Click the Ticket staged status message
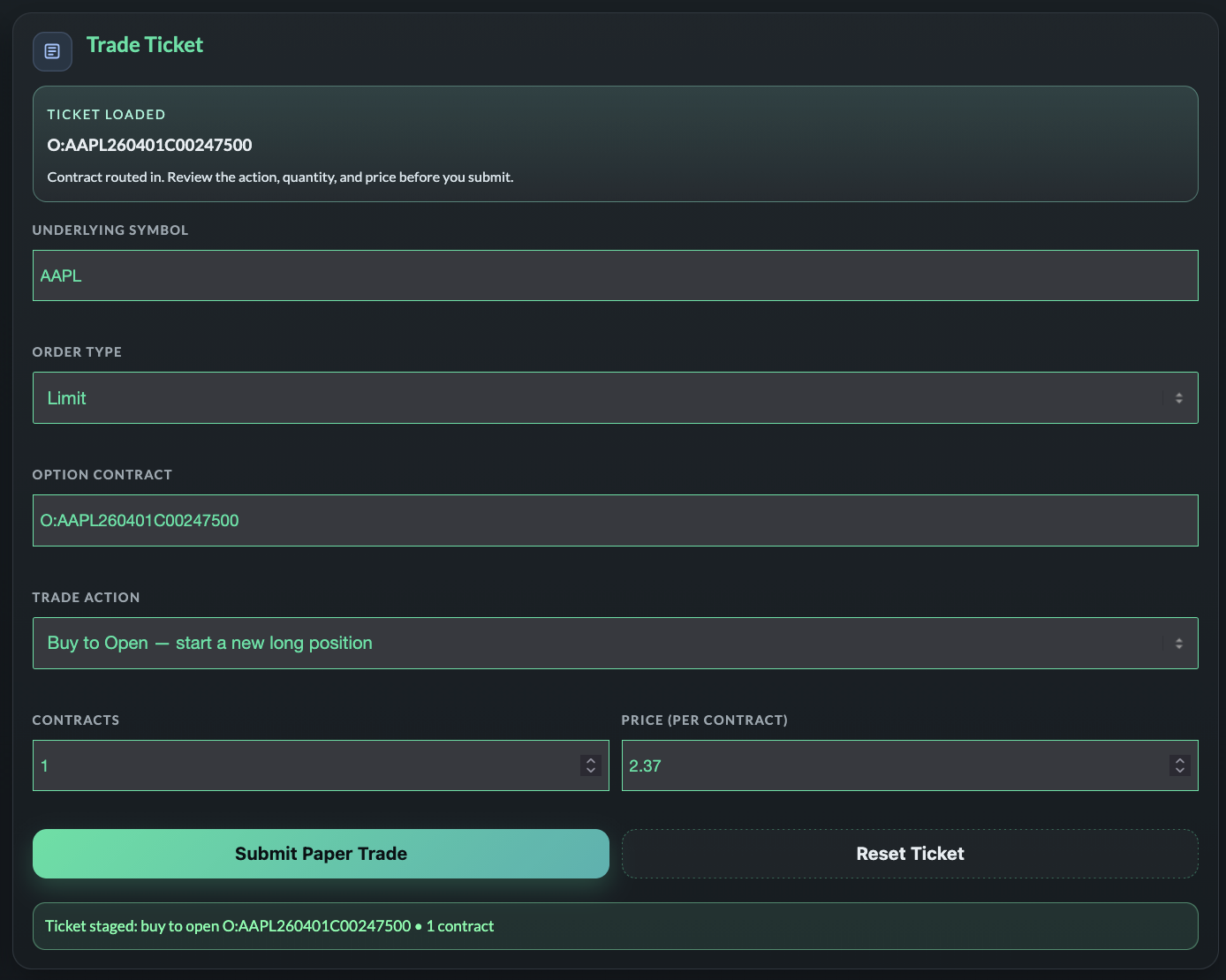Screen dimensions: 1226x980 click(x=269, y=926)
